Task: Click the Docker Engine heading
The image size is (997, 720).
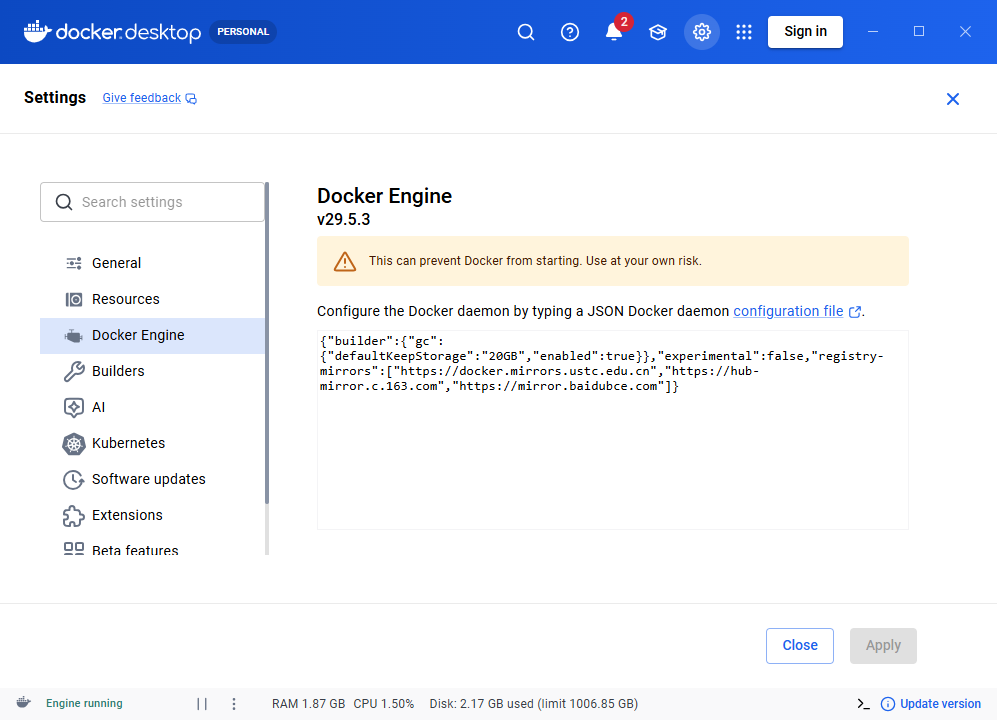Action: click(384, 196)
